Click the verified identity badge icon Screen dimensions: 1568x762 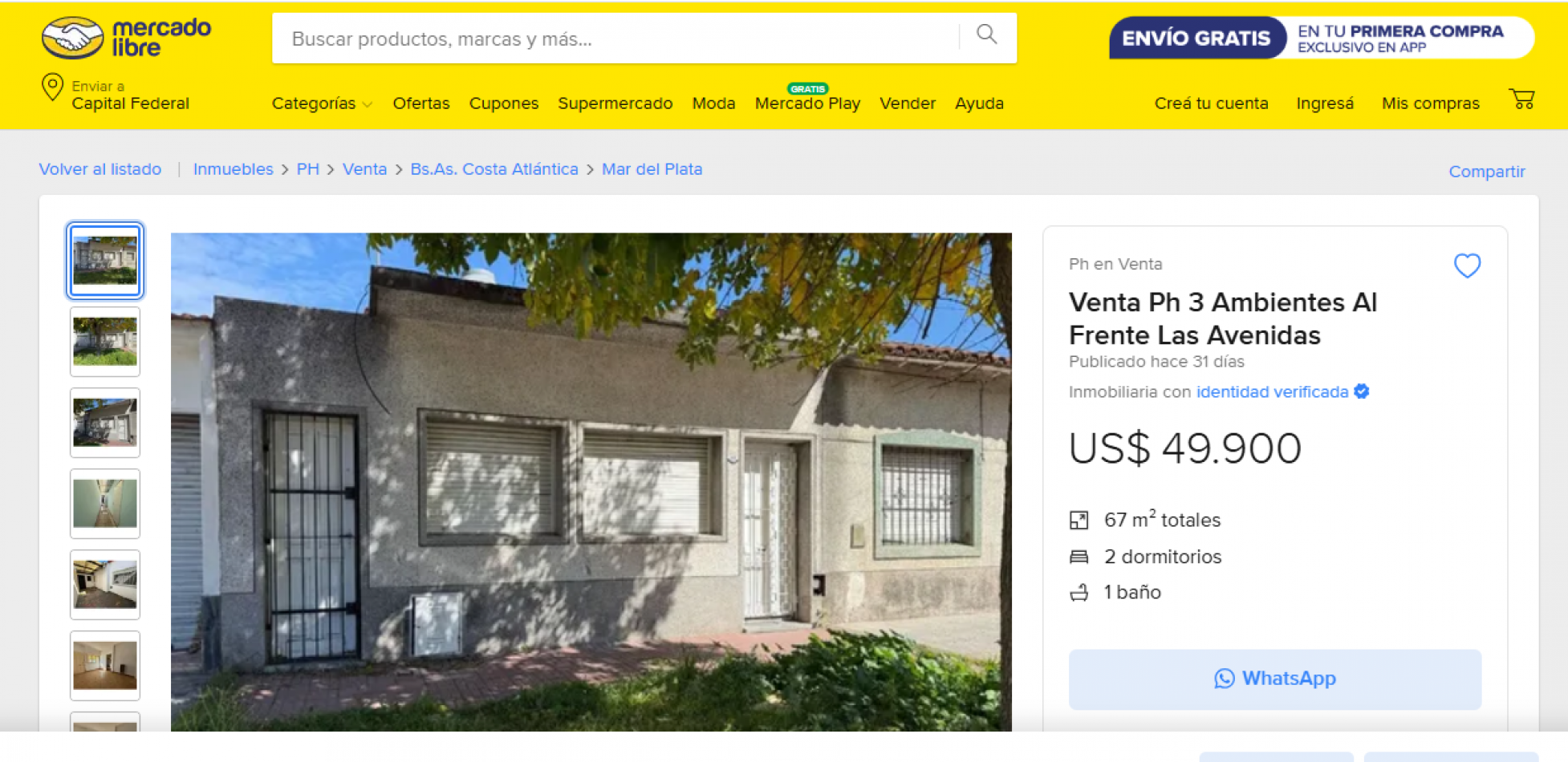[1362, 391]
